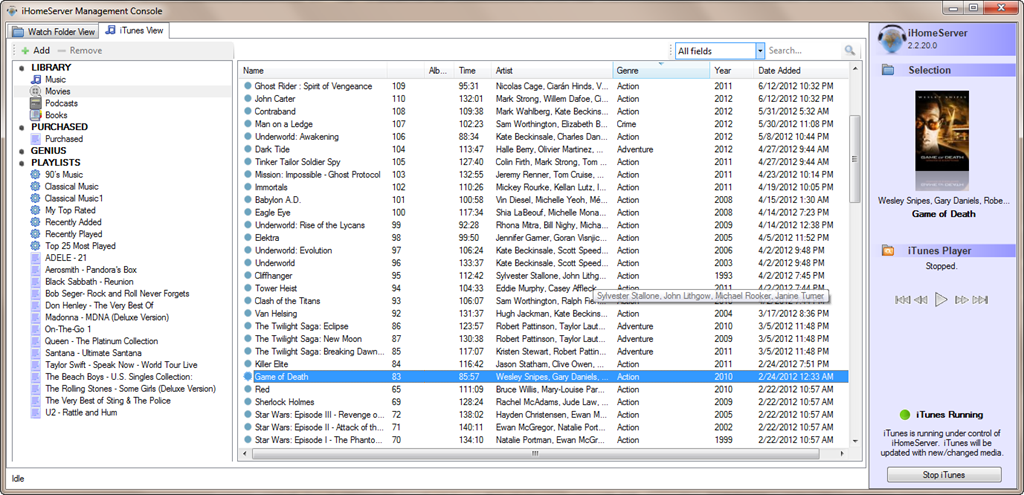1024x495 pixels.
Task: Select the Man on a Ledge row
Action: tap(543, 124)
